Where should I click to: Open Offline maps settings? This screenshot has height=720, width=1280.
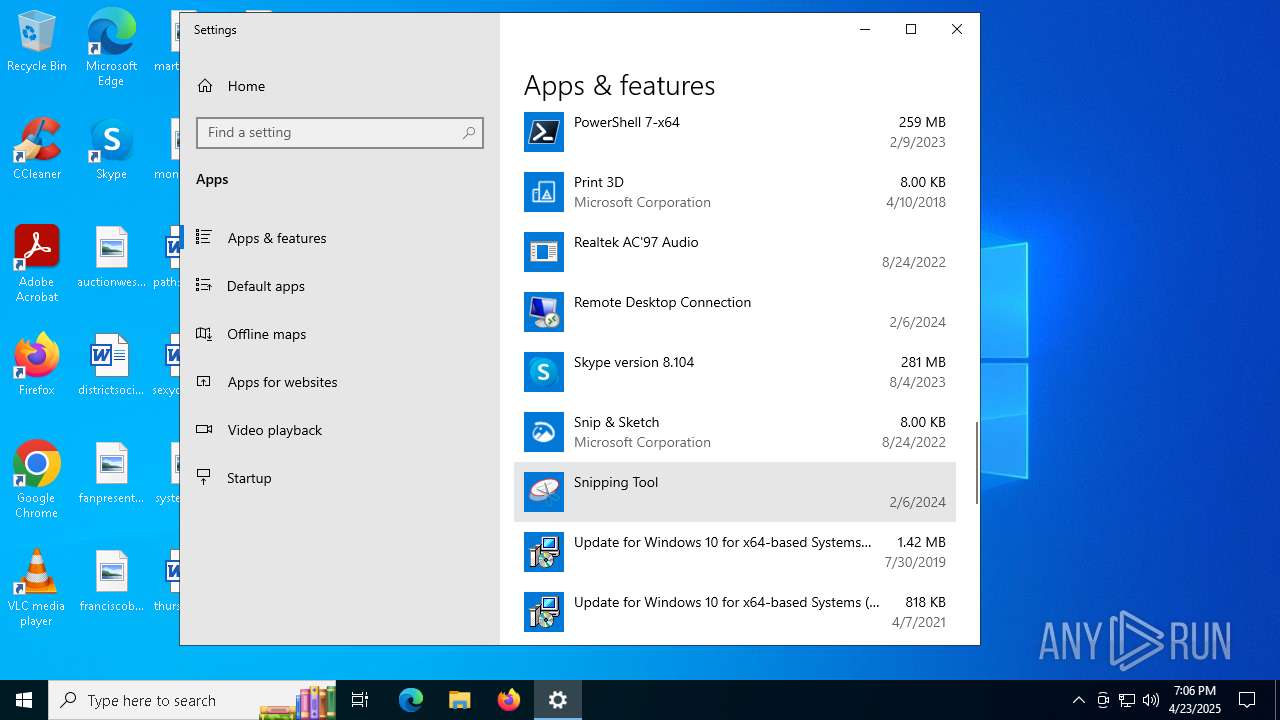point(339,334)
